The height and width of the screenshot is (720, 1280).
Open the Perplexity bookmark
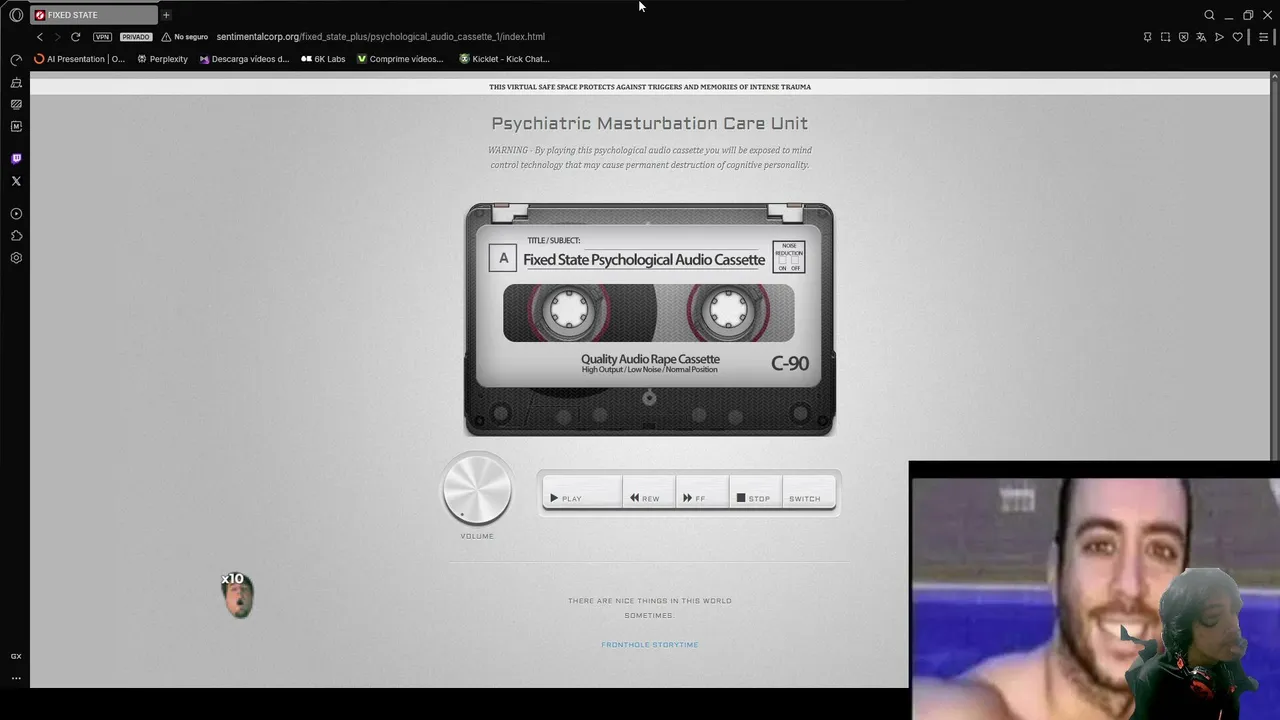(162, 59)
